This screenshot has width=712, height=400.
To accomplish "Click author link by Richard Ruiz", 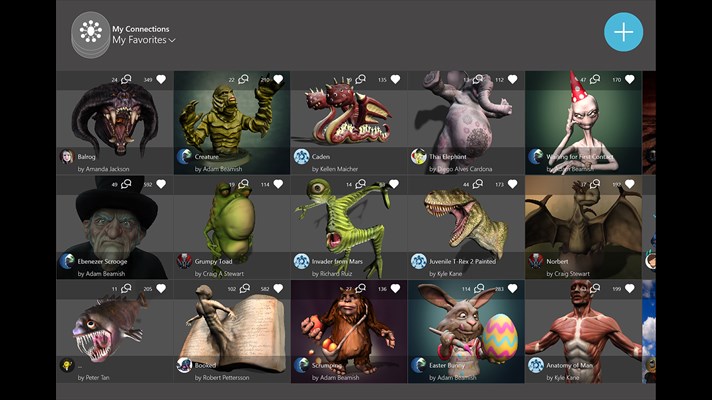I will (x=332, y=274).
